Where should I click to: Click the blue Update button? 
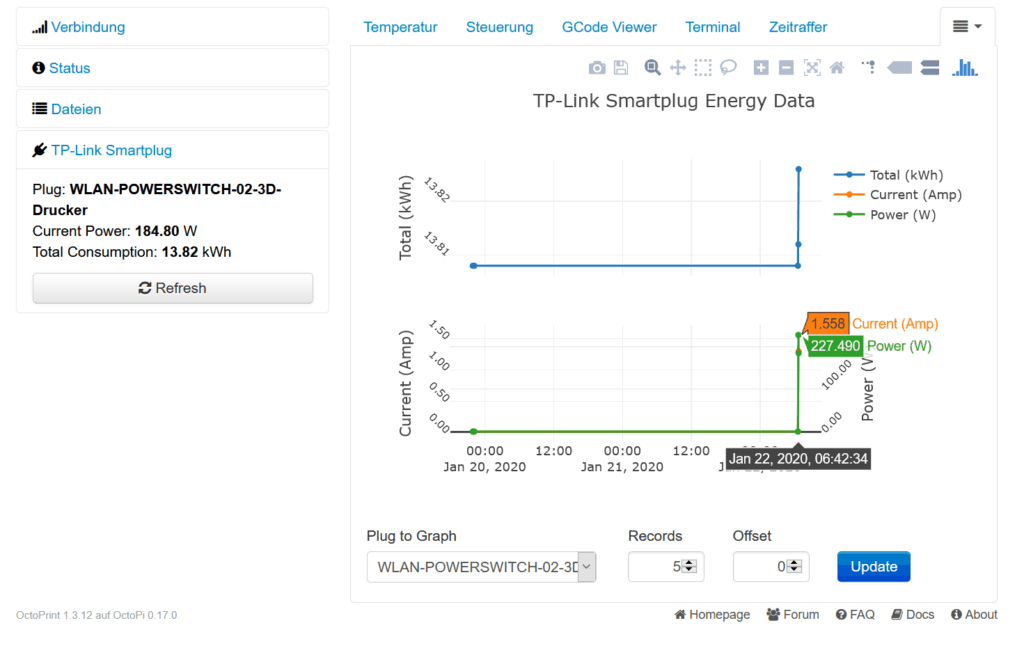coord(874,567)
